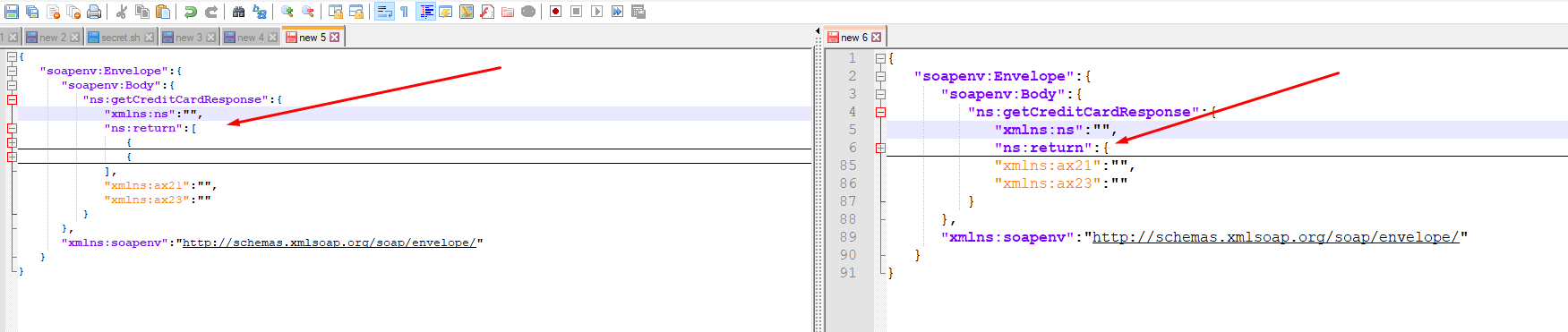Viewport: 1568px width, 332px height.
Task: Toggle synchronize vertical scrolling icon
Action: 335,12
